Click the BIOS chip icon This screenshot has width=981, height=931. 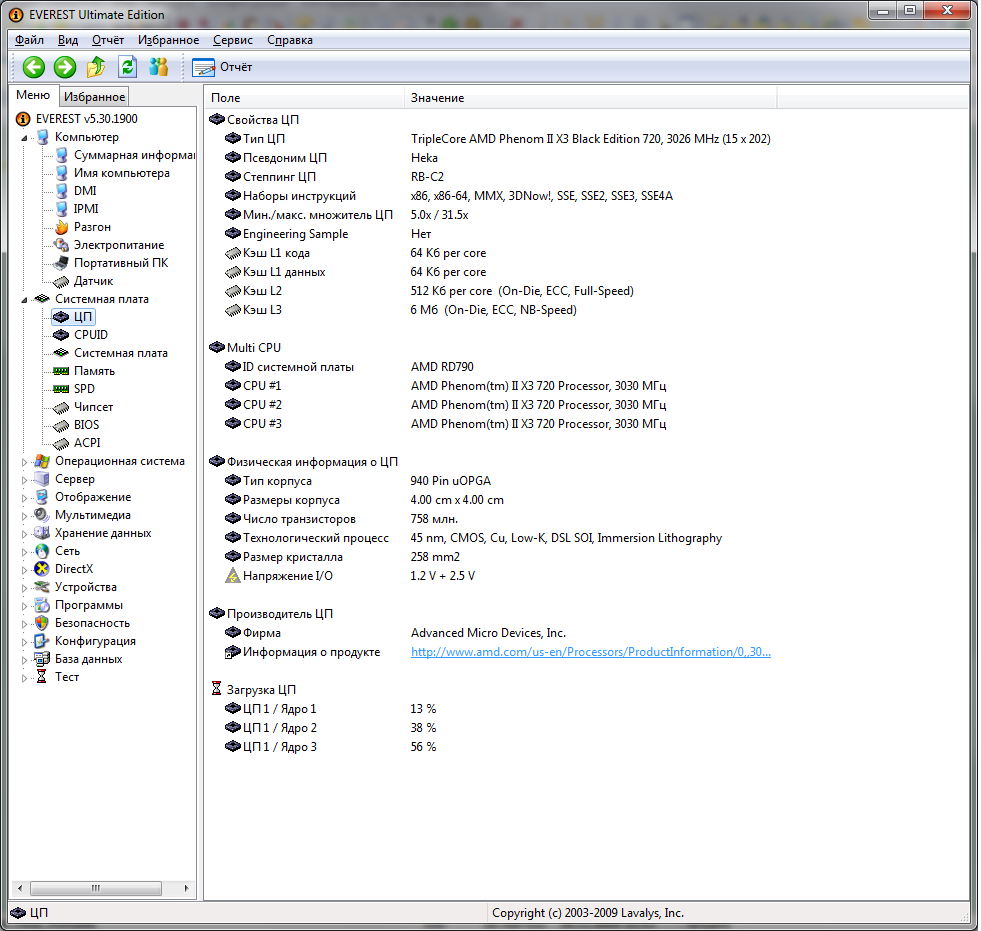[x=61, y=425]
